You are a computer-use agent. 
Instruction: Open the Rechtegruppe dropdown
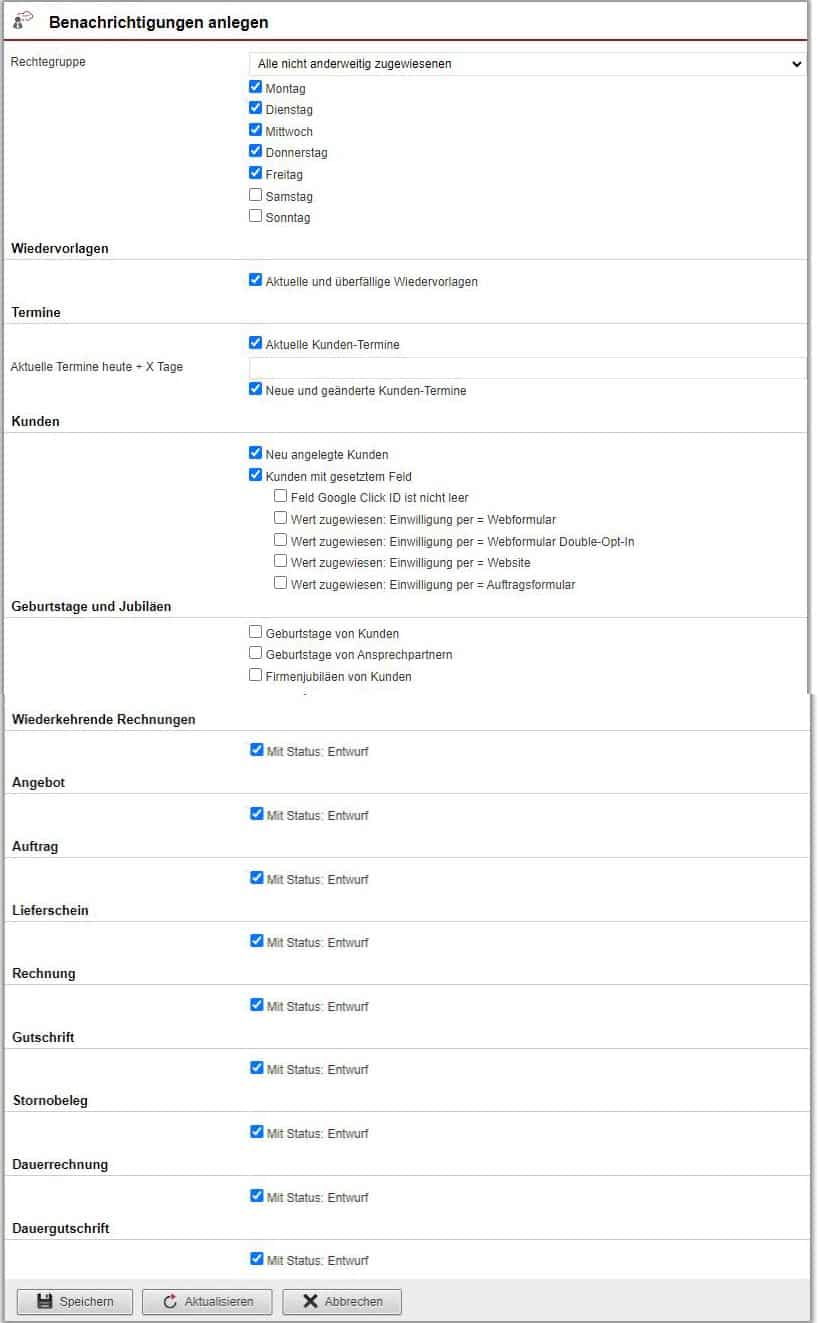point(527,64)
